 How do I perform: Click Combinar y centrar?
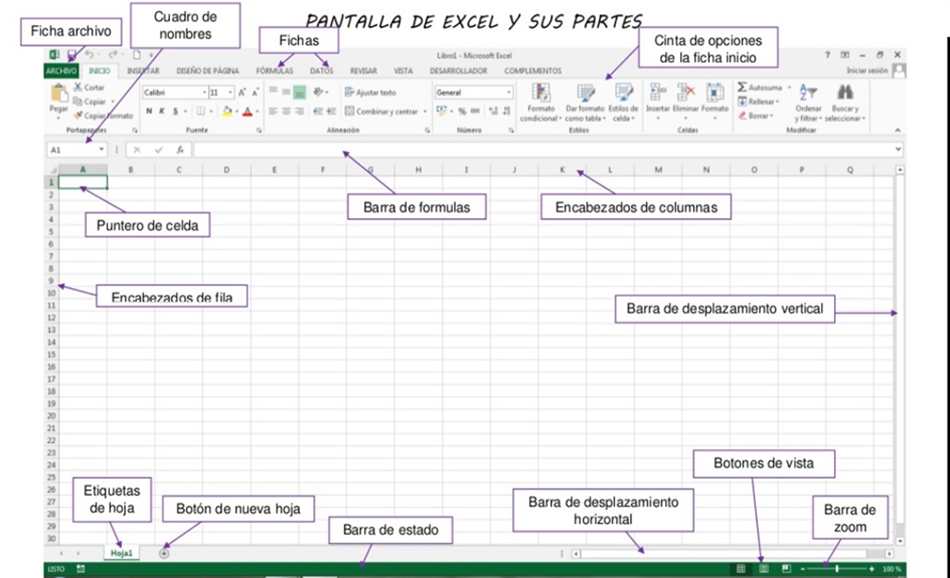click(382, 111)
